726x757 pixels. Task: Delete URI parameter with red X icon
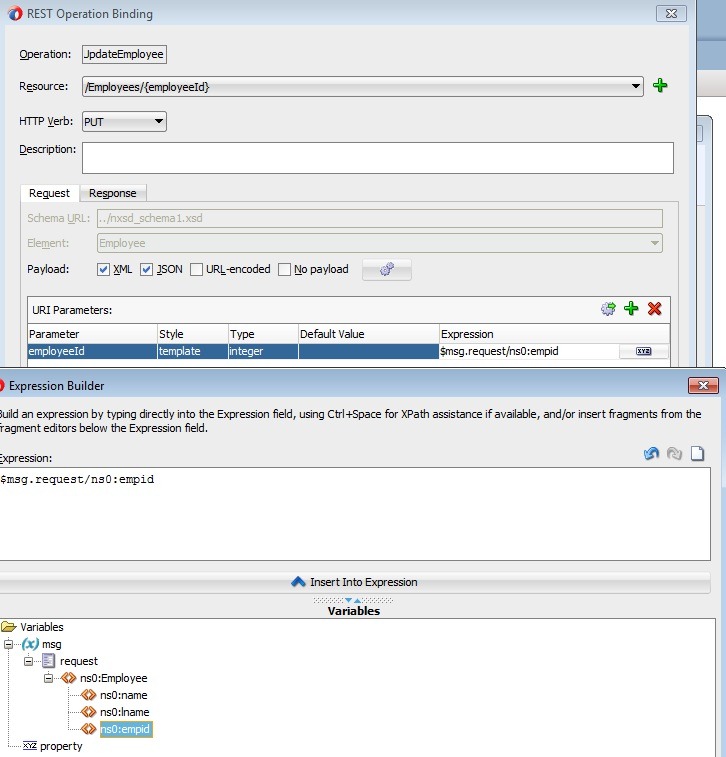[655, 309]
